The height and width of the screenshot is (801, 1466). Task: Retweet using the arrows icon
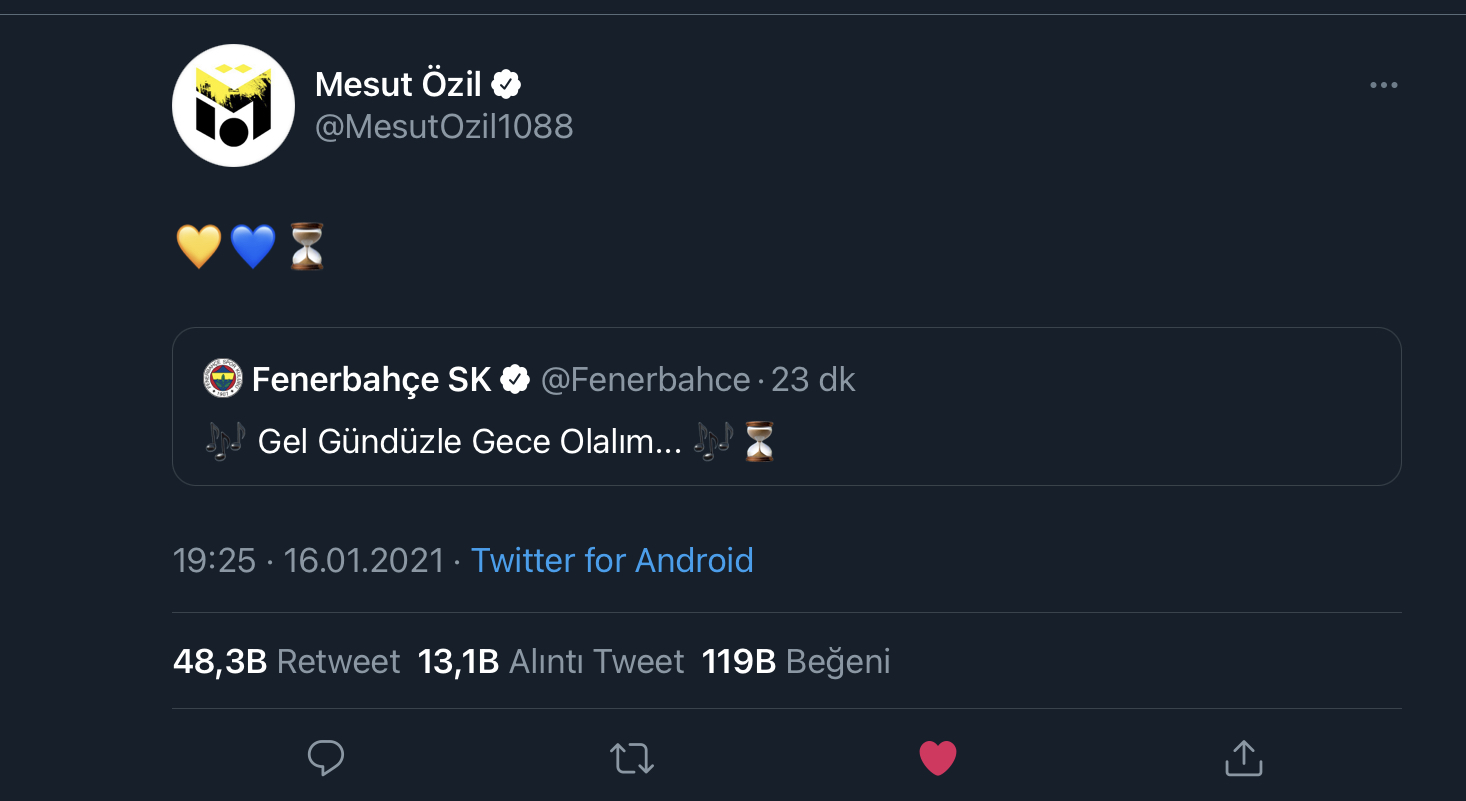pos(632,758)
